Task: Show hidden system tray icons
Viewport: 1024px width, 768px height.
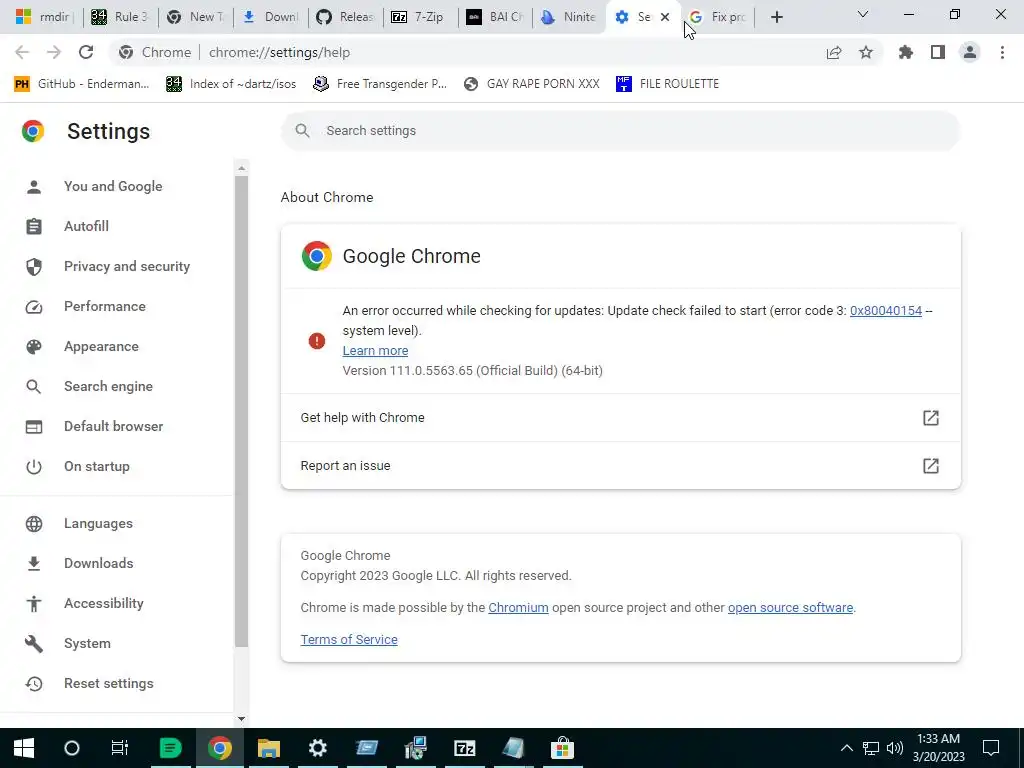Action: pos(846,748)
